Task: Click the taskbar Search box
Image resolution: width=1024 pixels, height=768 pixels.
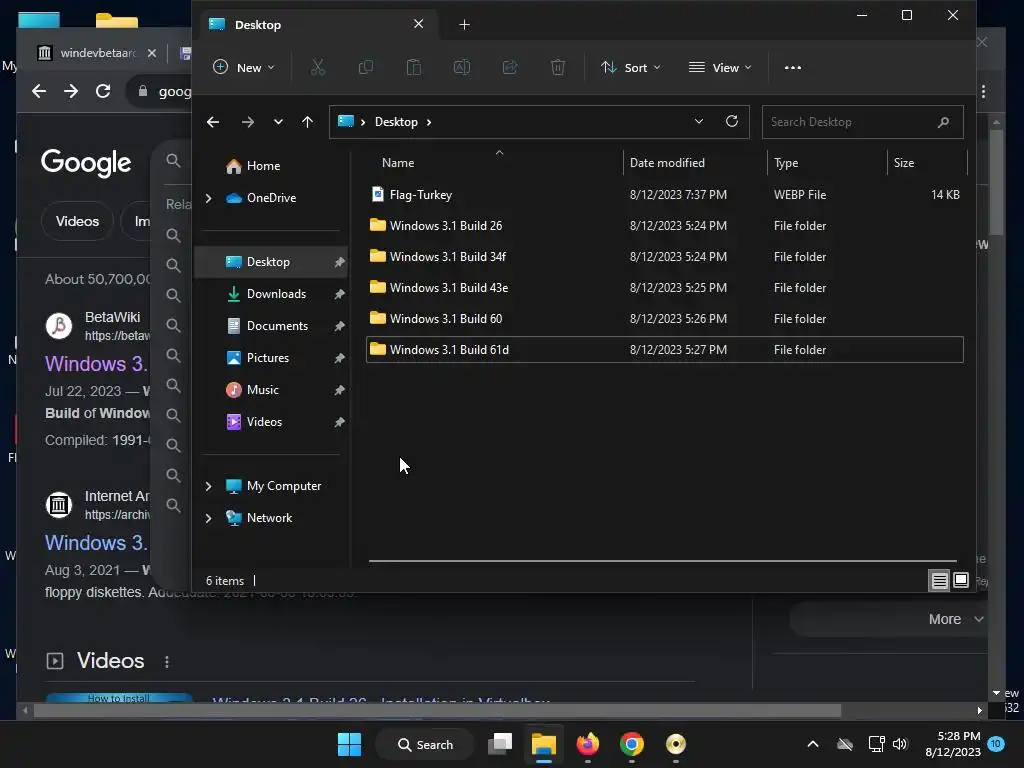Action: [x=424, y=744]
